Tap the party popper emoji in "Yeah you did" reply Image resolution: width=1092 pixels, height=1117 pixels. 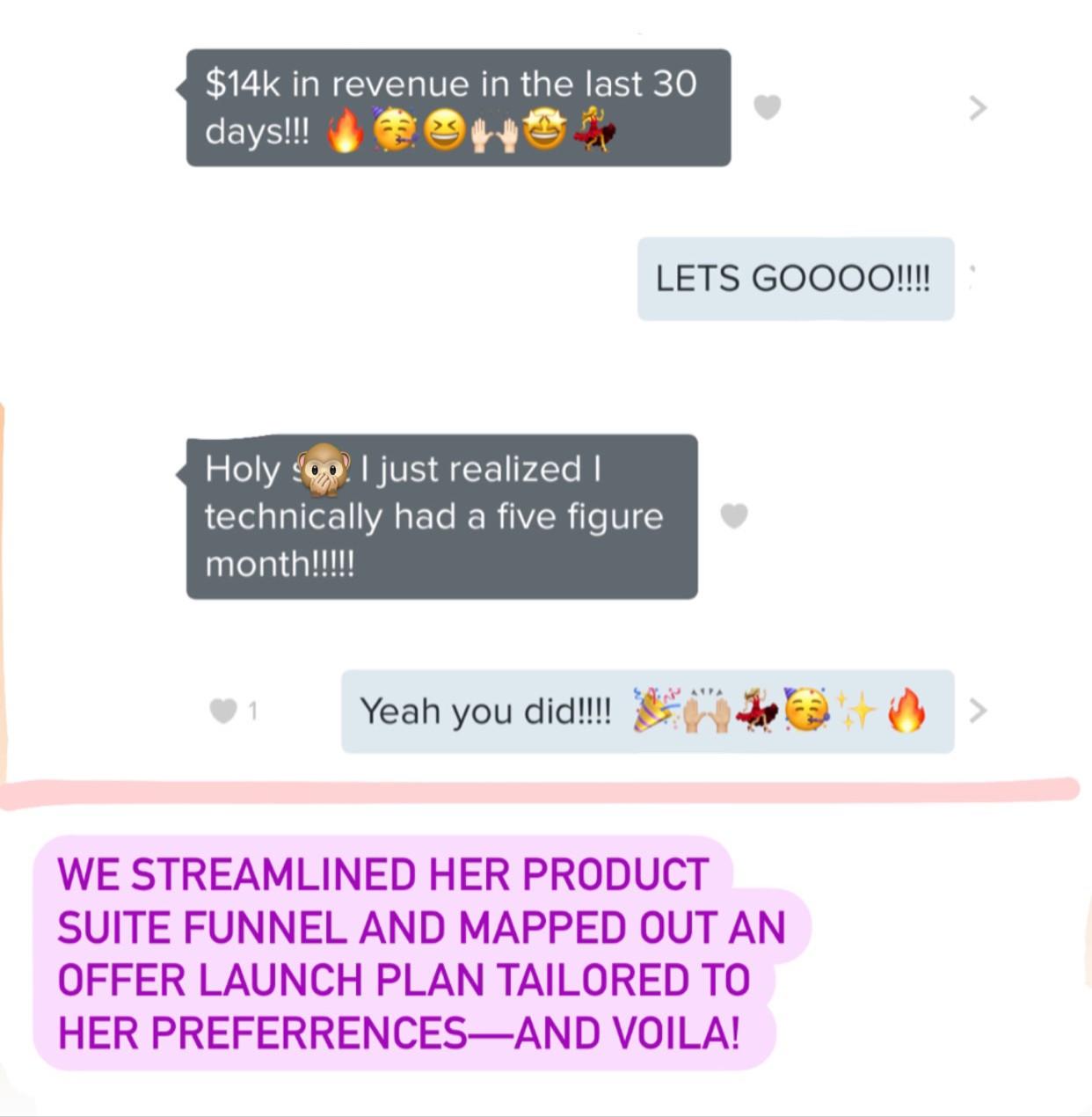[x=657, y=711]
